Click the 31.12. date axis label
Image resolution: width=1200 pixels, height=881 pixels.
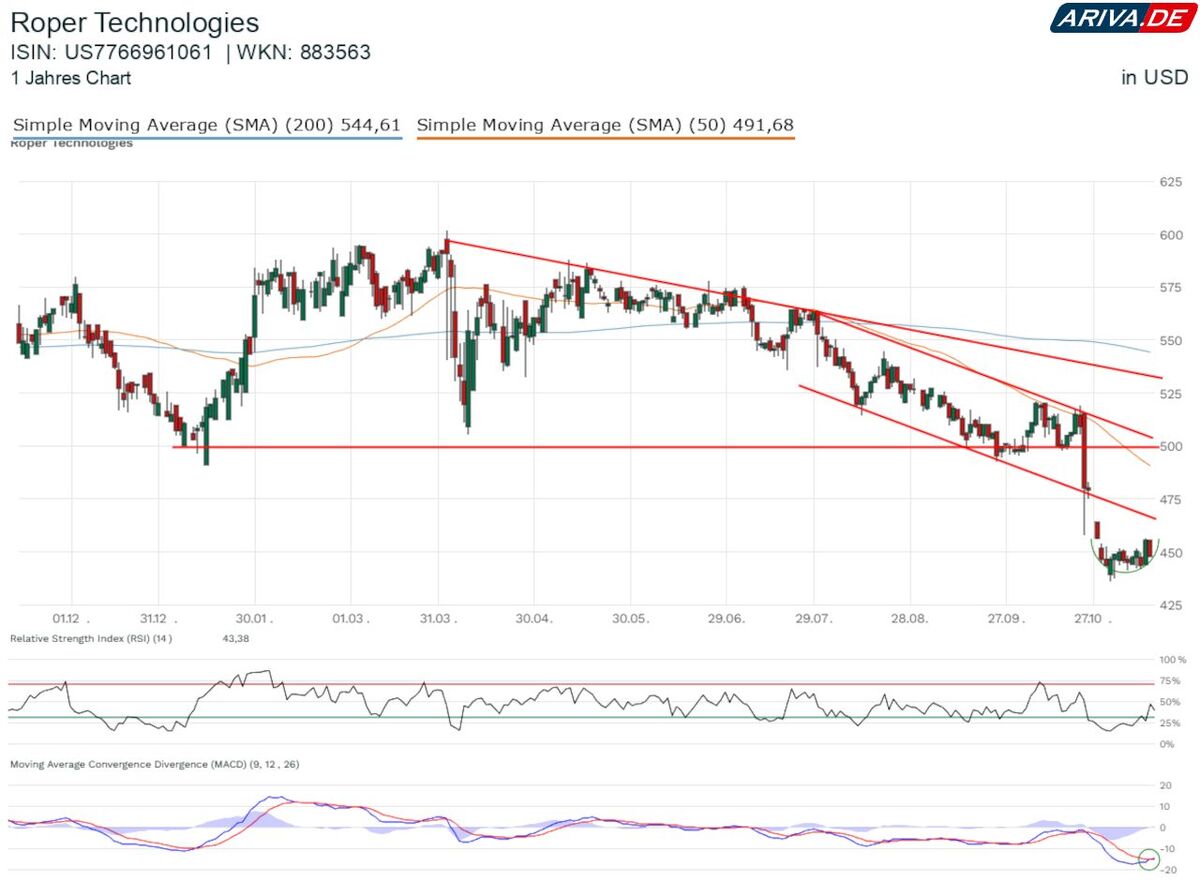pos(160,619)
